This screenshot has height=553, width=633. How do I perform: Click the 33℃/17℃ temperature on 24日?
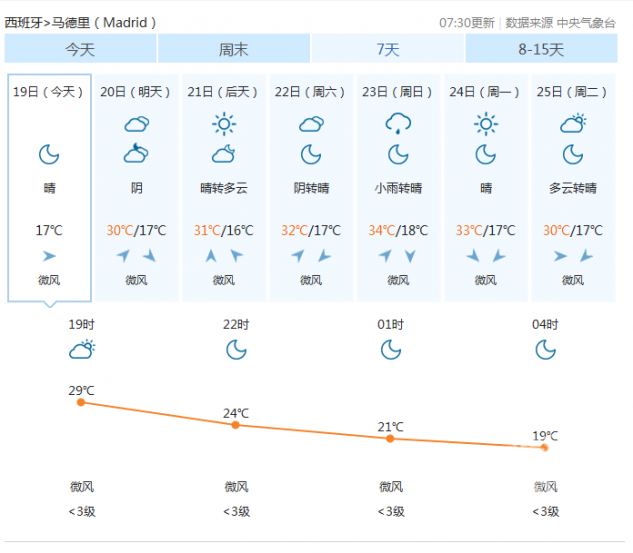tap(486, 230)
